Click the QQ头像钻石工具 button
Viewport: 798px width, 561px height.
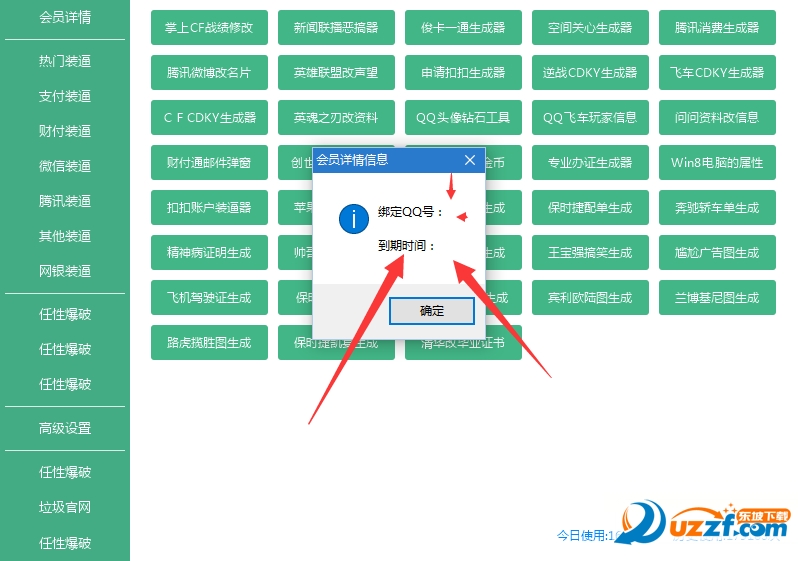coord(463,118)
